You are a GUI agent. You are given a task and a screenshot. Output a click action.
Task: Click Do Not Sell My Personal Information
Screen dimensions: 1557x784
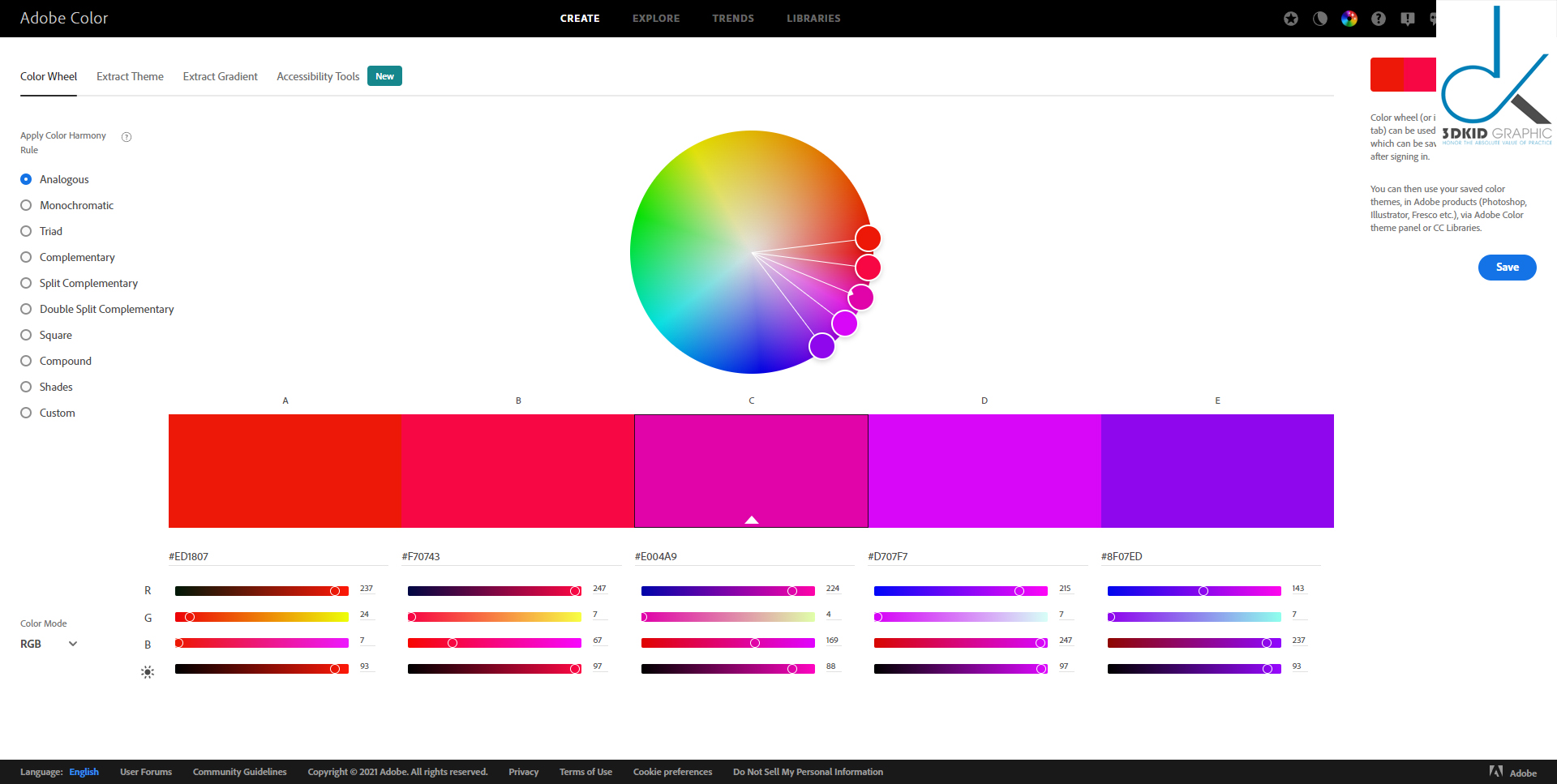[x=808, y=772]
